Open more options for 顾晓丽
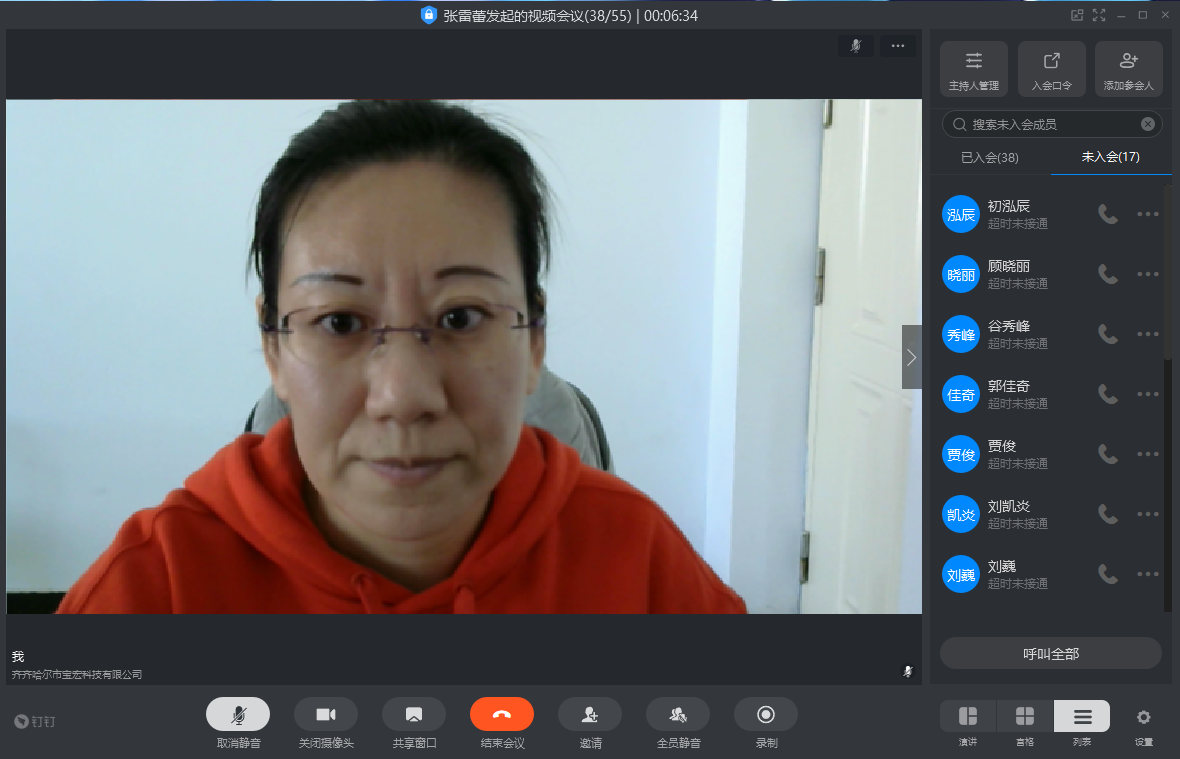Image resolution: width=1180 pixels, height=759 pixels. click(1147, 274)
